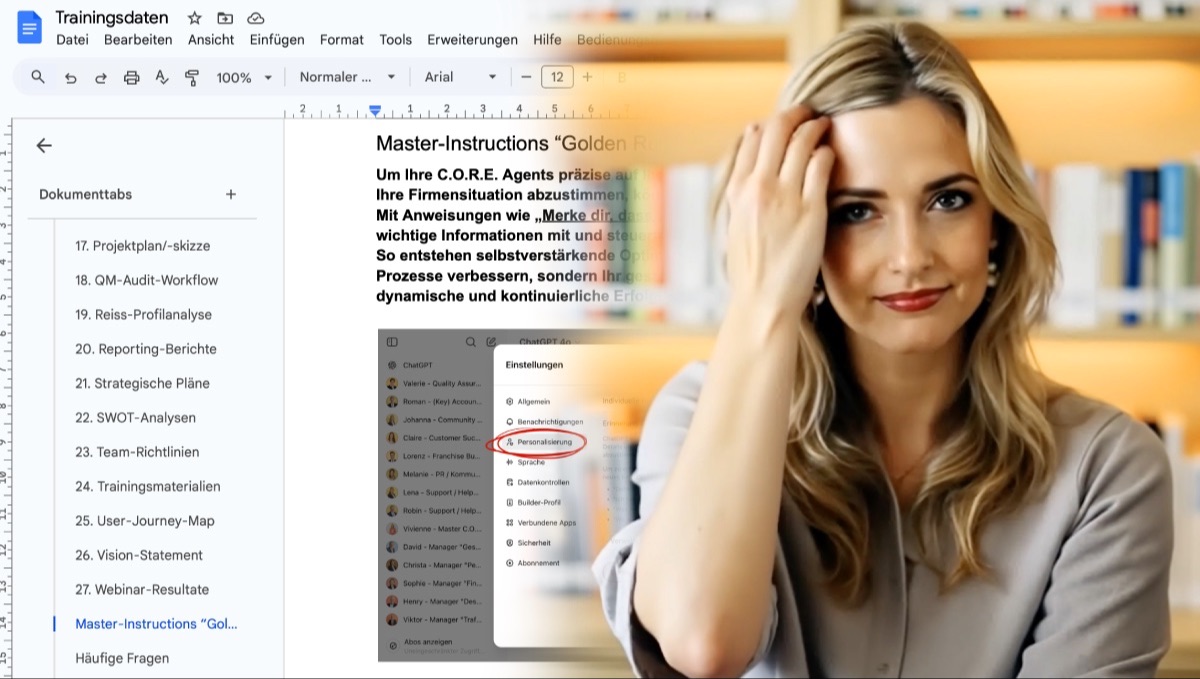The image size is (1200, 679).
Task: Open the Google Docs home icon
Action: (x=29, y=26)
